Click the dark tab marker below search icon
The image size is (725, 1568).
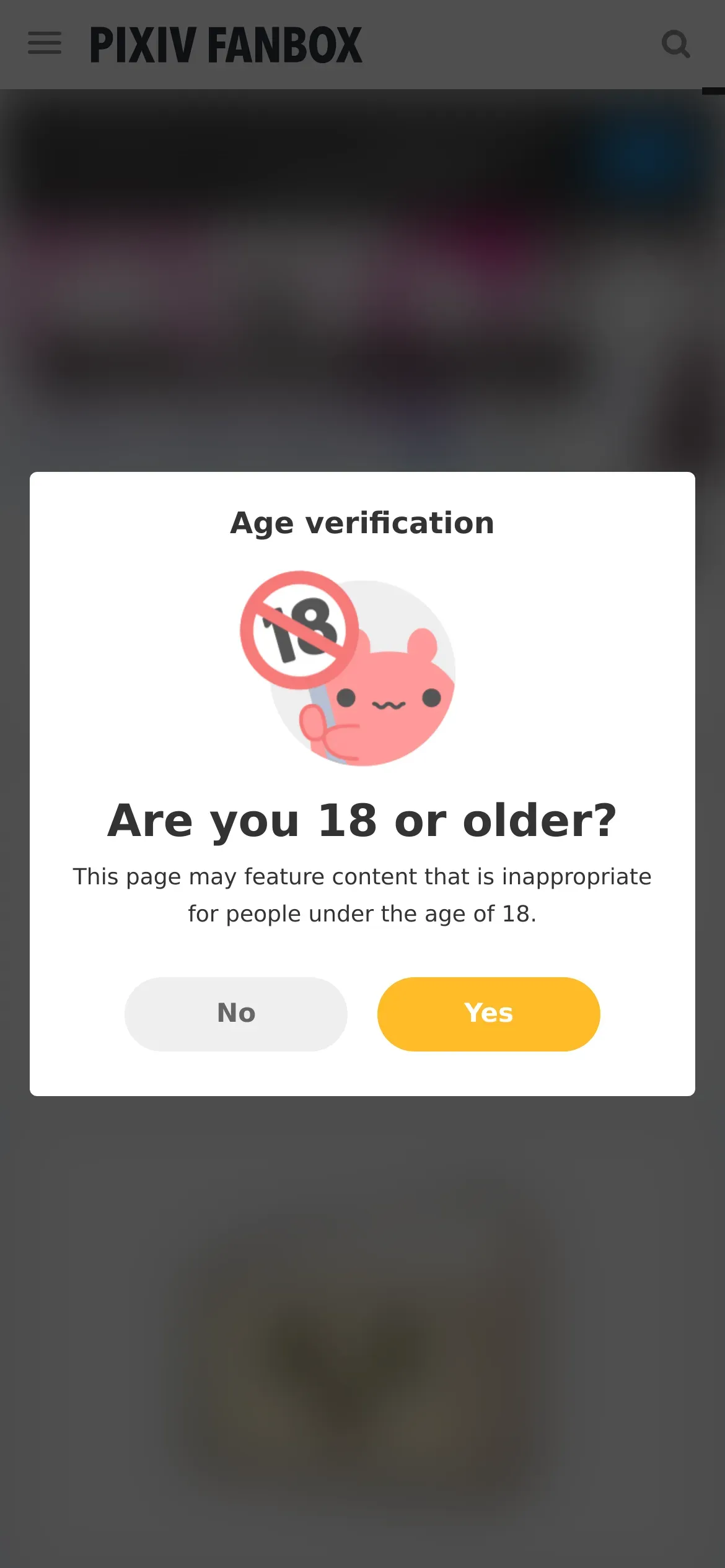pyautogui.click(x=713, y=92)
